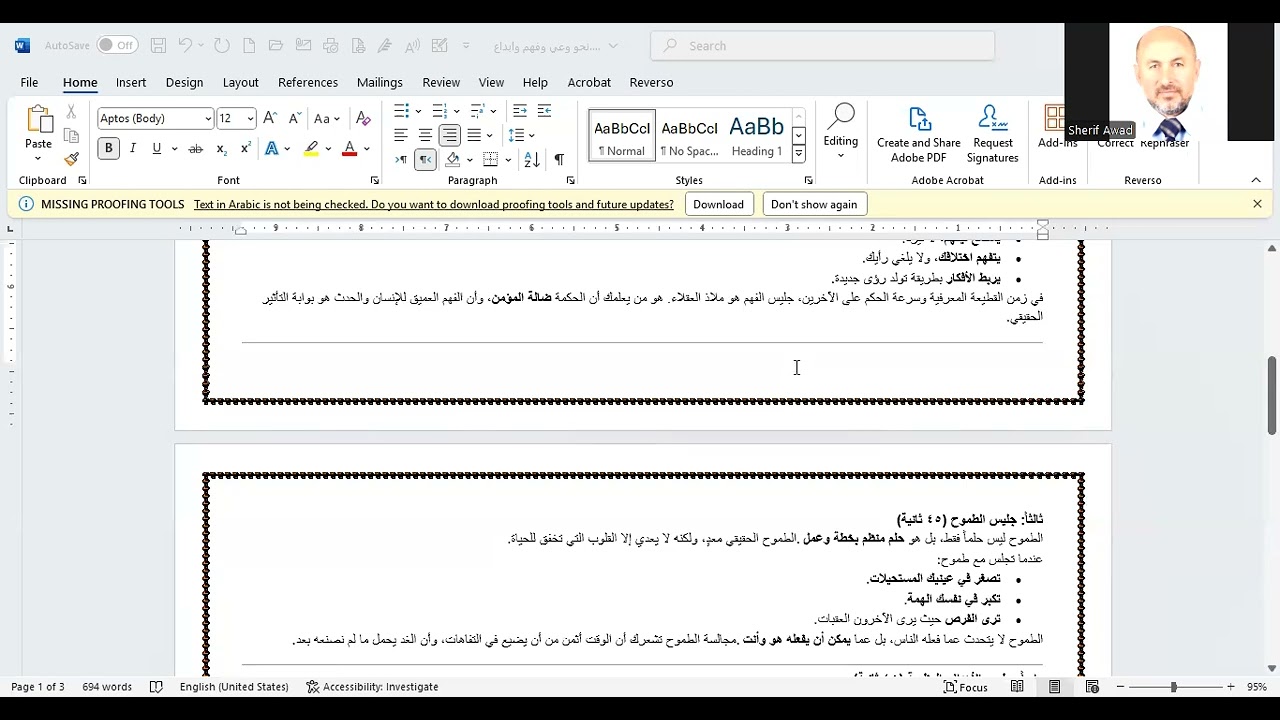The image size is (1280, 720).
Task: Toggle Bold formatting
Action: click(108, 149)
